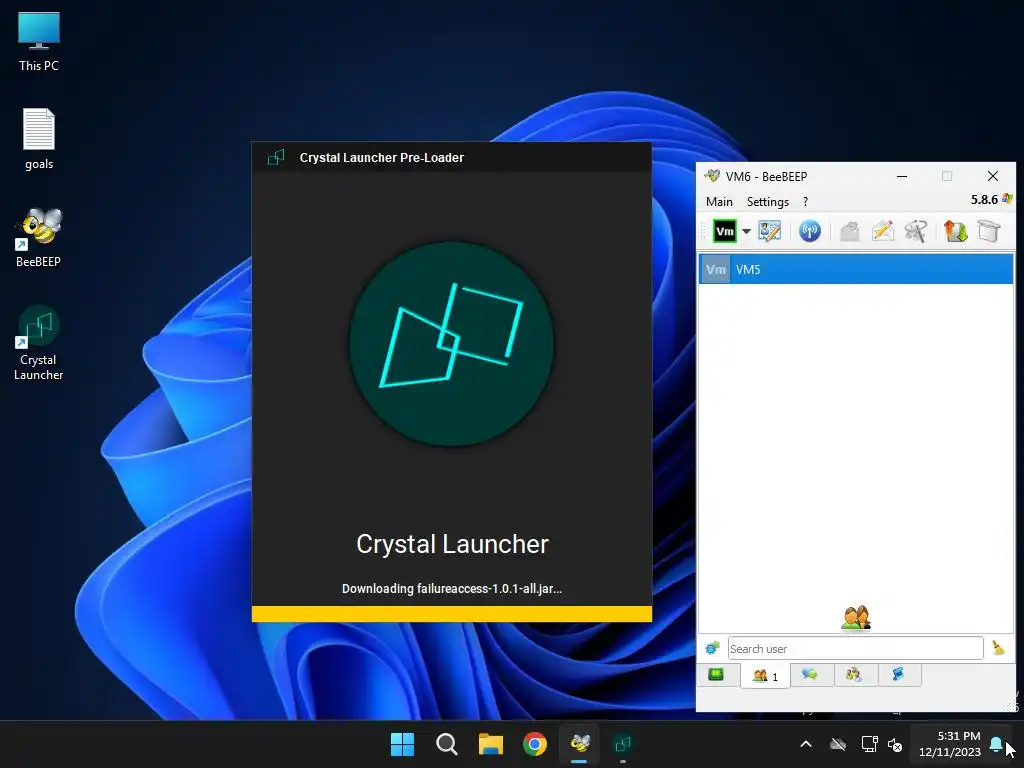Open the Main menu in BeeBEEP

point(719,202)
